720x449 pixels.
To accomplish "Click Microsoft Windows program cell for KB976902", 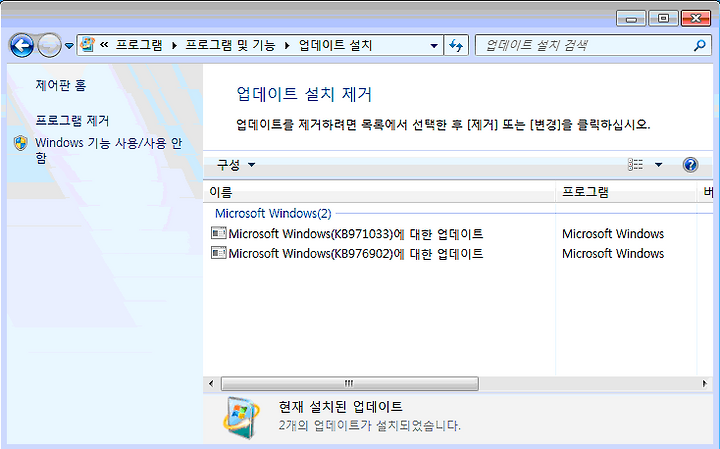I will pos(613,253).
